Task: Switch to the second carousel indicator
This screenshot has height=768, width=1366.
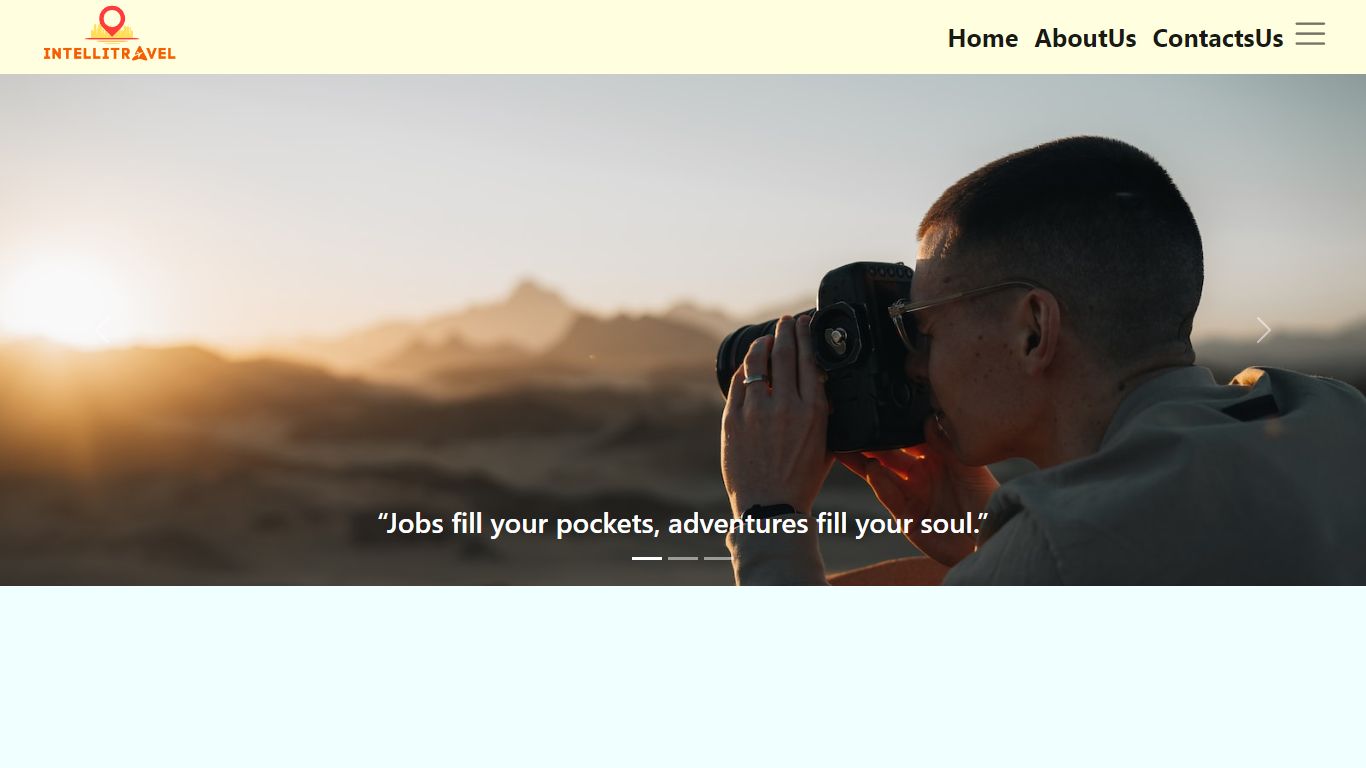Action: click(x=683, y=558)
